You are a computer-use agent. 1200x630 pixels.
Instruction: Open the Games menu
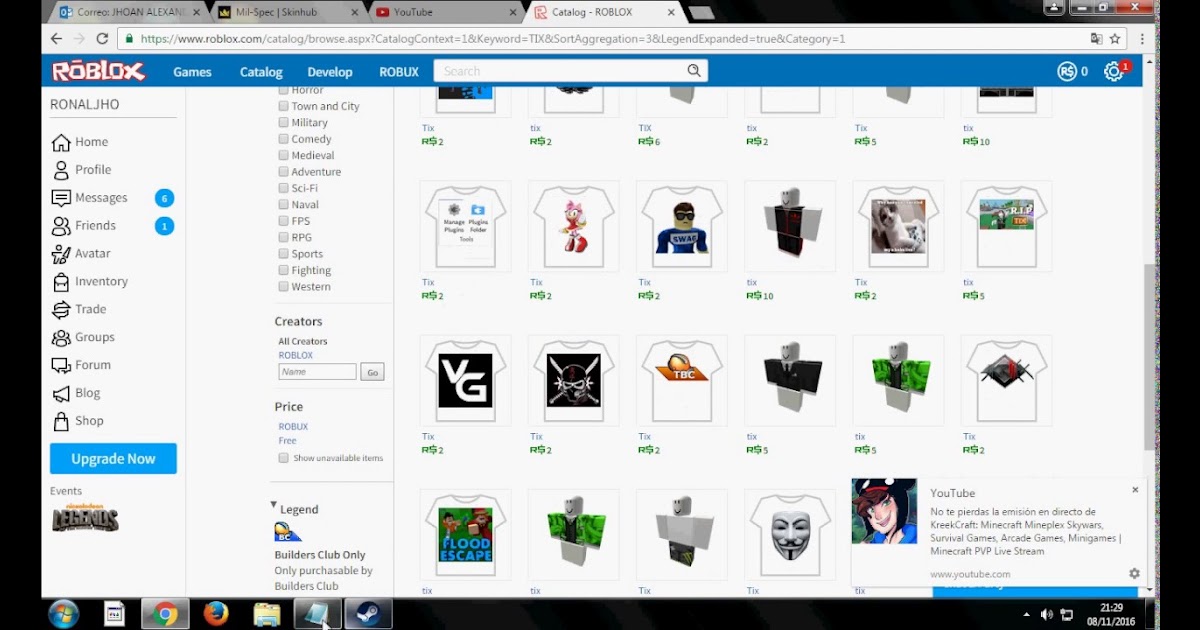click(x=192, y=72)
